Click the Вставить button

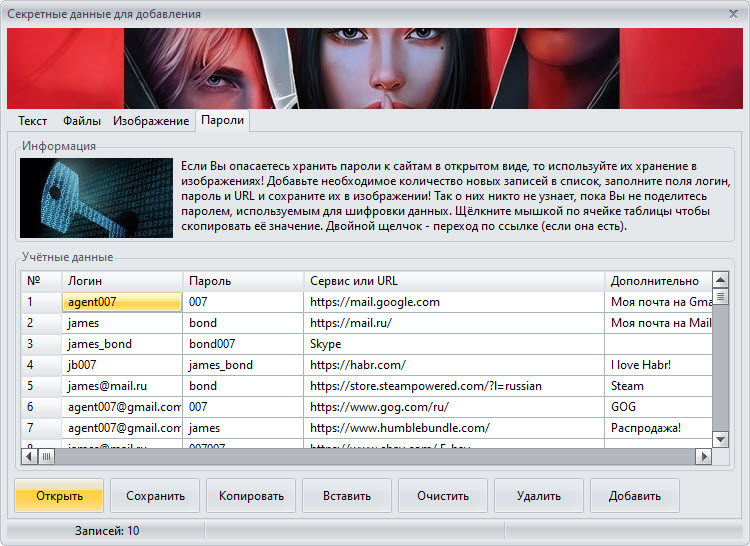tap(346, 495)
